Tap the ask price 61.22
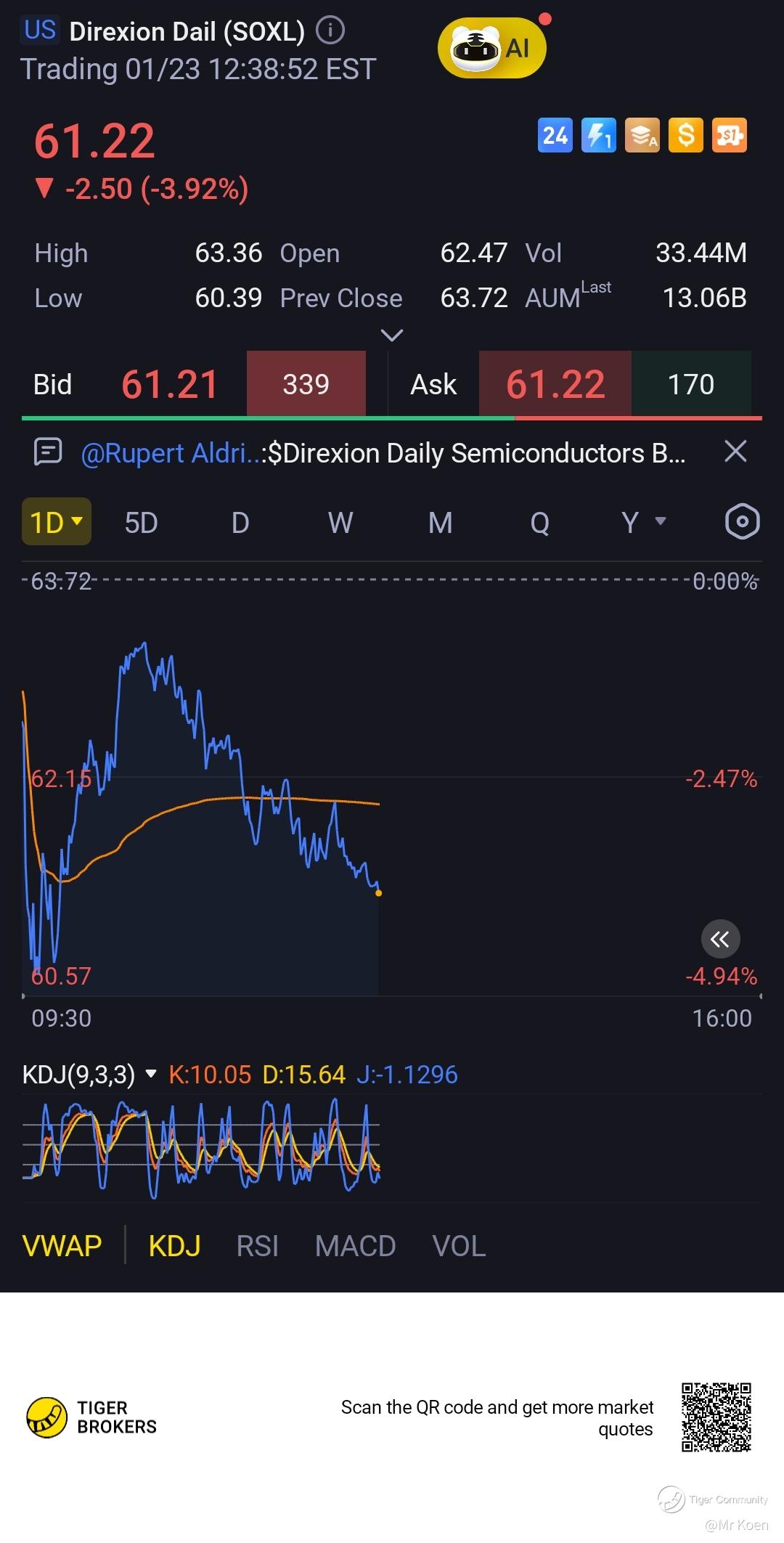Viewport: 784px width, 1543px height. (x=555, y=384)
